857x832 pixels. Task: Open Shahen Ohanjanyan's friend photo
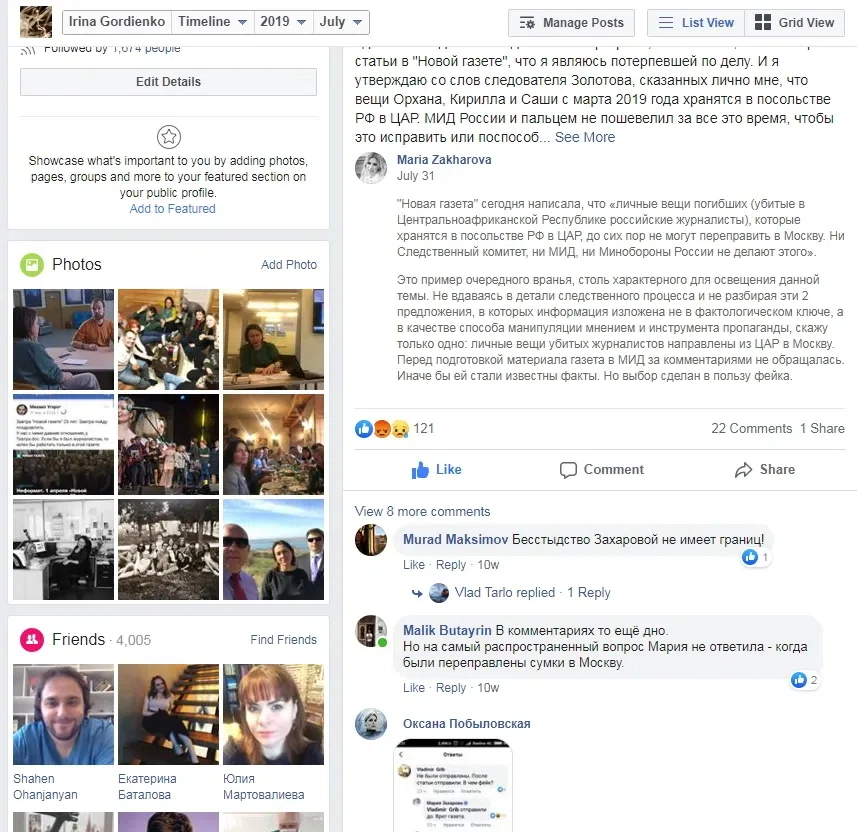pyautogui.click(x=63, y=714)
